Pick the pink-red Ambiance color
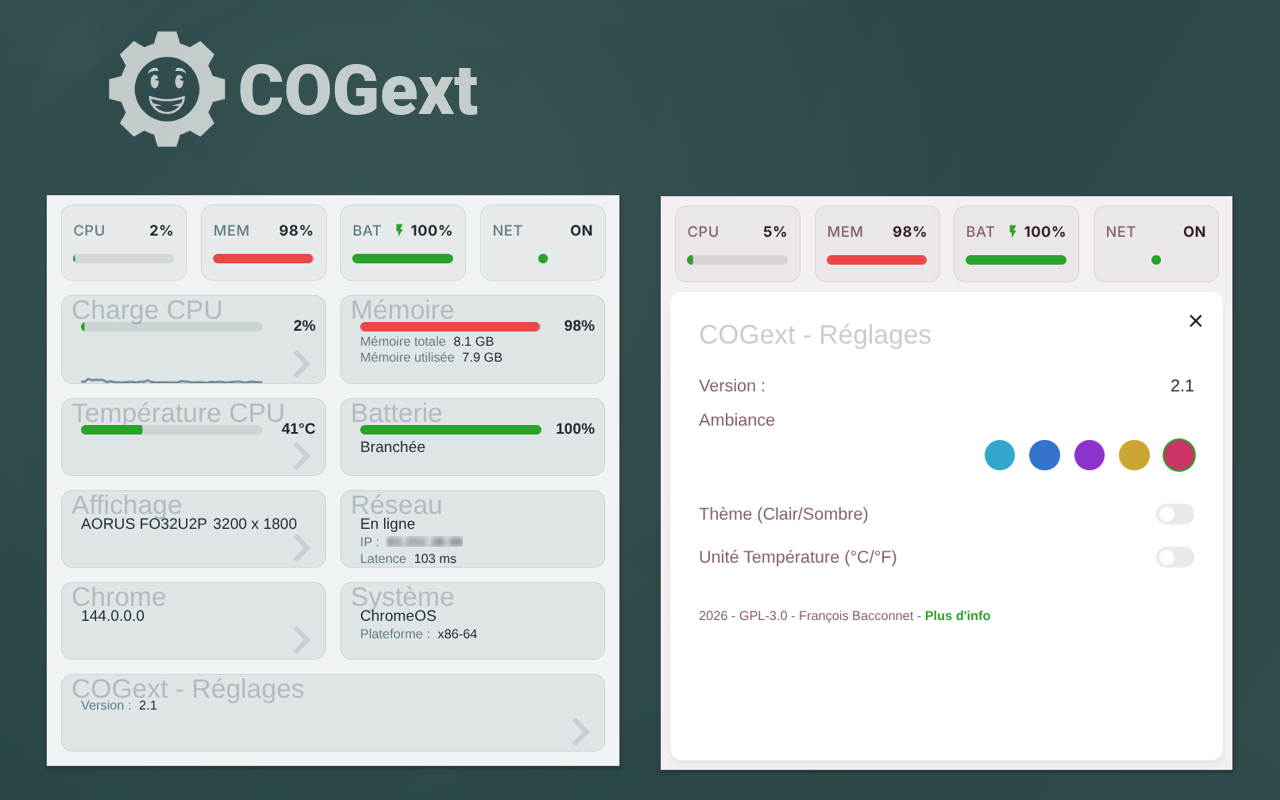 tap(1179, 455)
